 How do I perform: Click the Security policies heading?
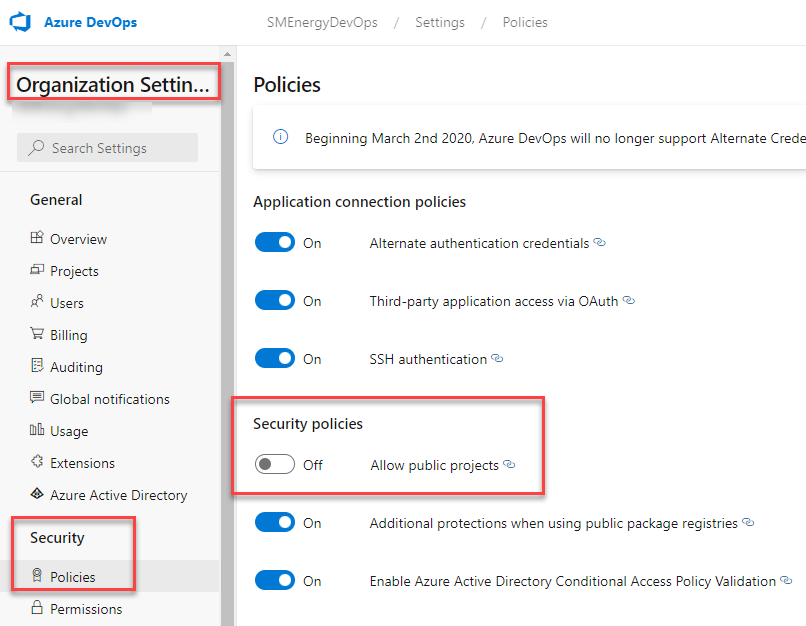pos(307,424)
